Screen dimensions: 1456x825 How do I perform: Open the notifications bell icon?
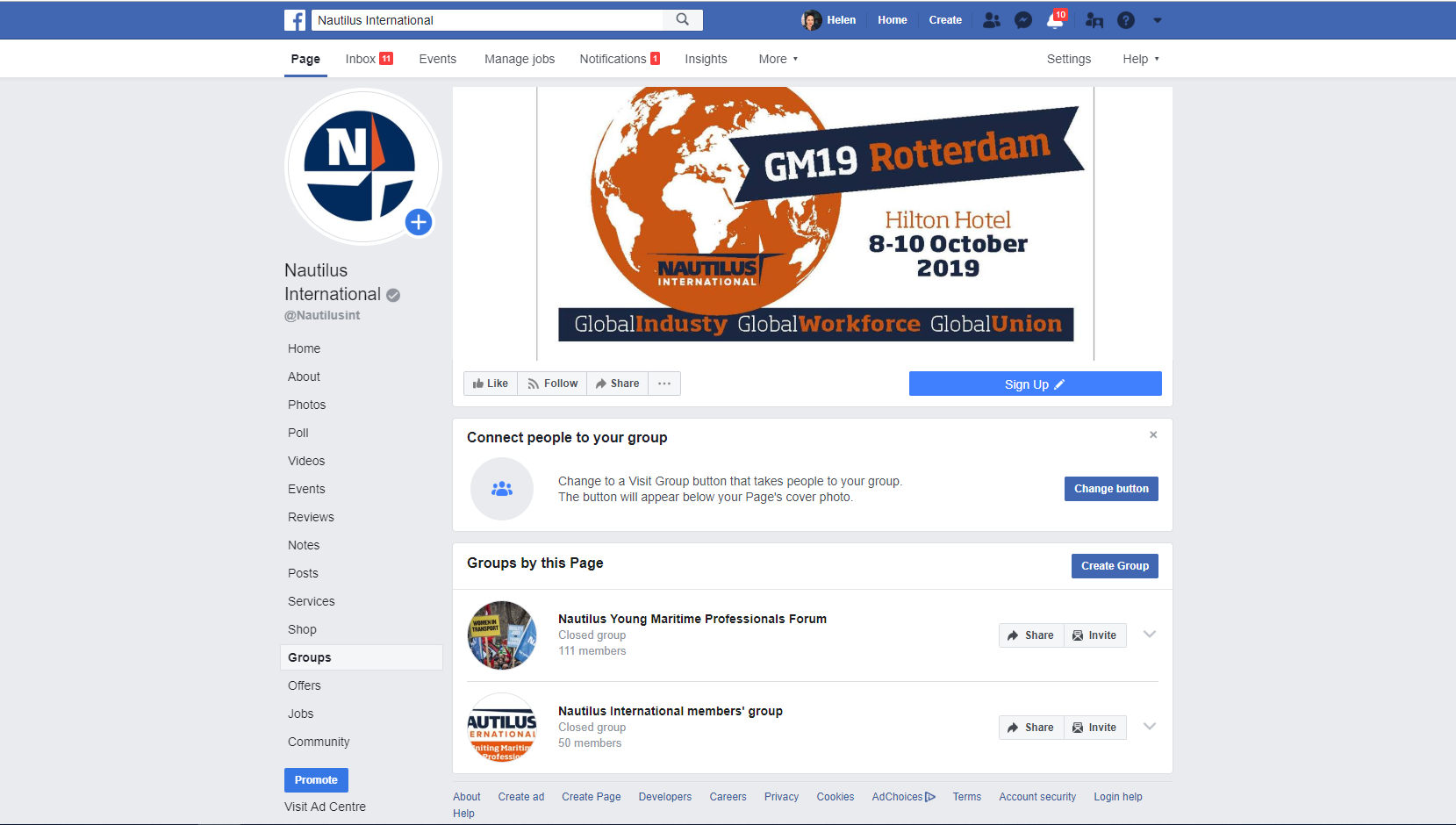tap(1055, 20)
